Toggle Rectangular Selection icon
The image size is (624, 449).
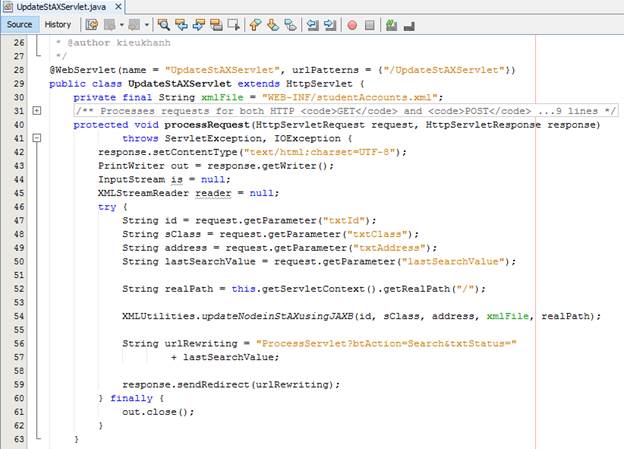(234, 25)
